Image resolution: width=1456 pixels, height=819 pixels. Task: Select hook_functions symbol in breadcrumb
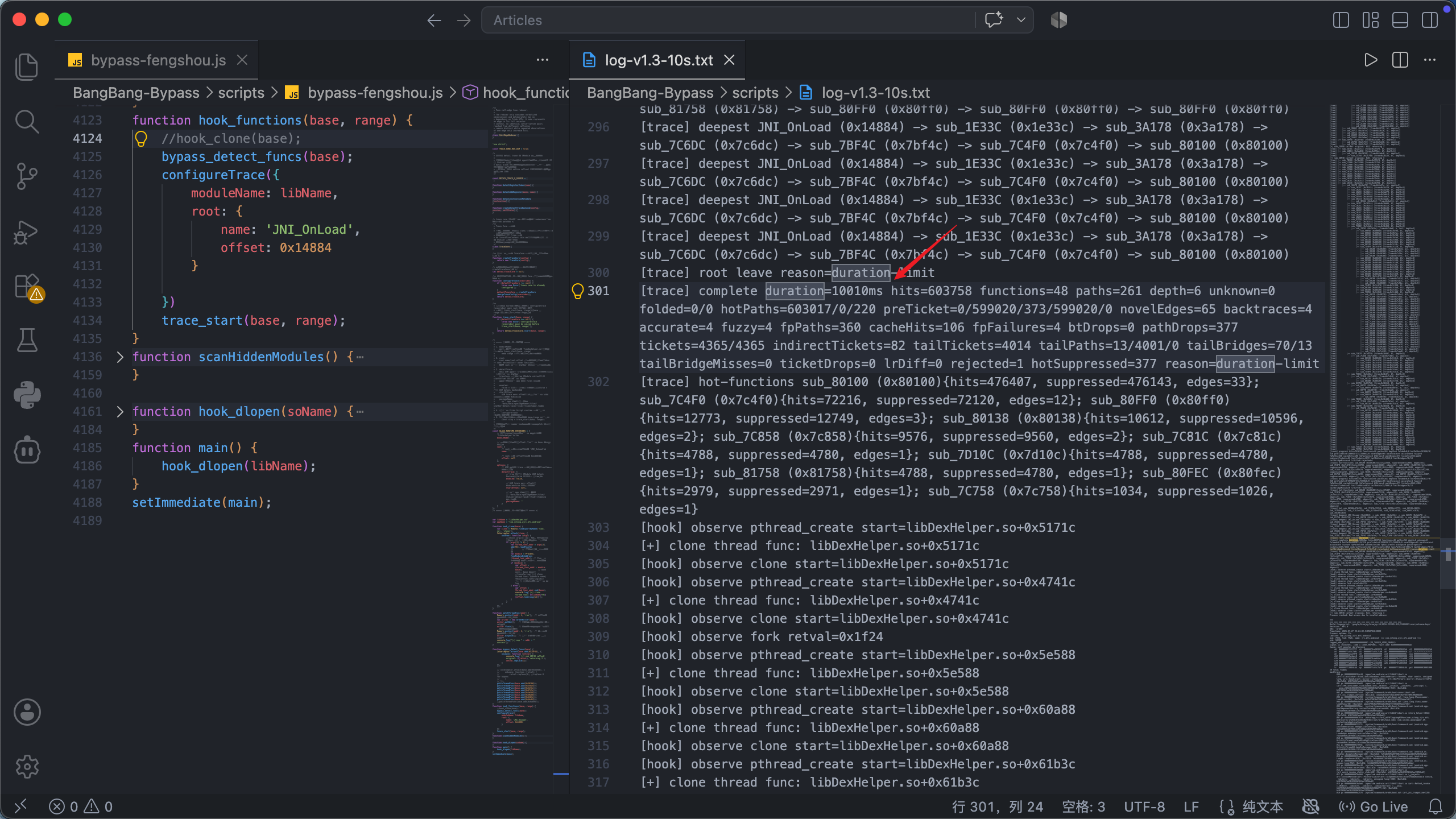coord(516,93)
